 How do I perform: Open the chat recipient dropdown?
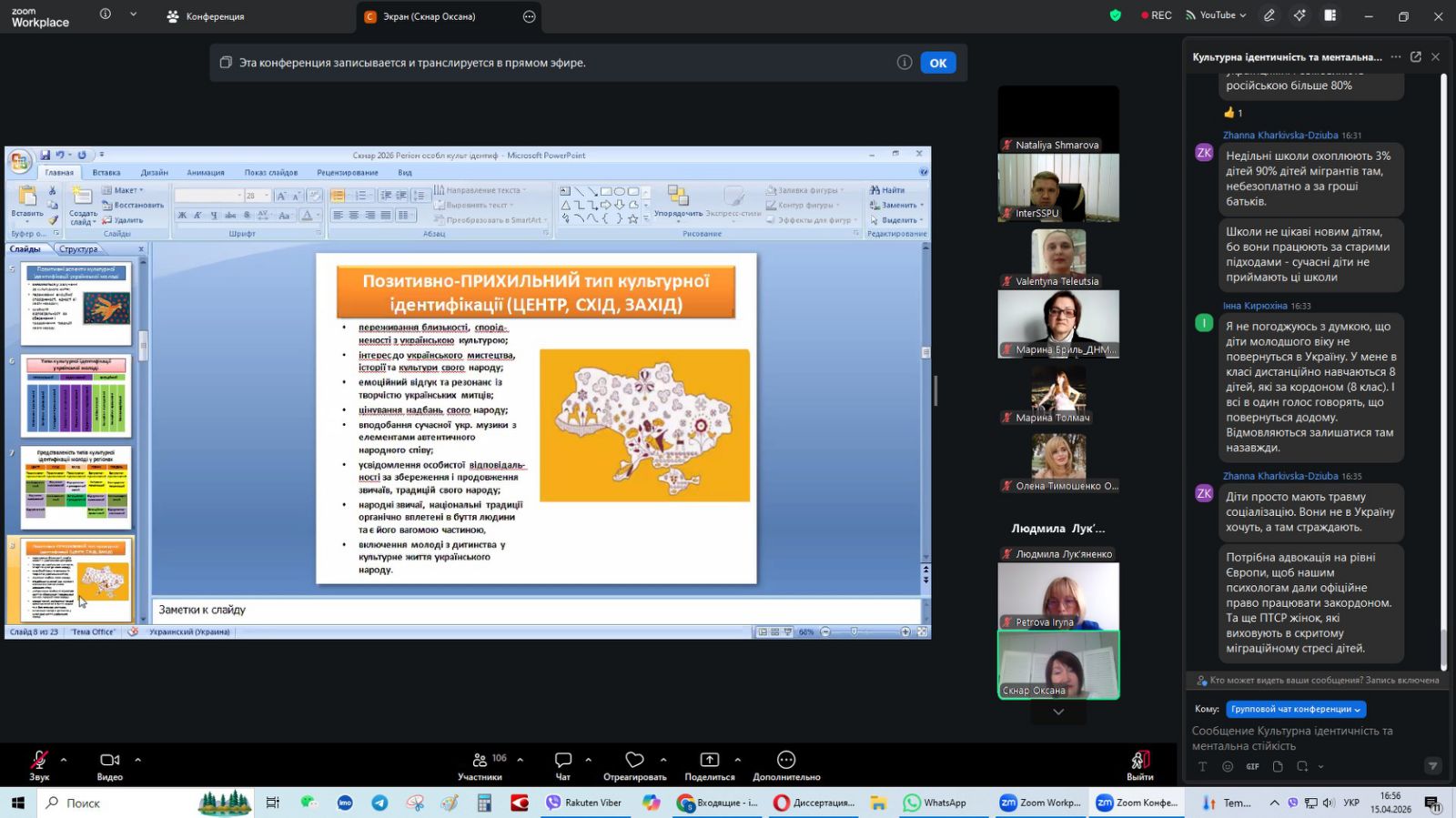(x=1296, y=709)
